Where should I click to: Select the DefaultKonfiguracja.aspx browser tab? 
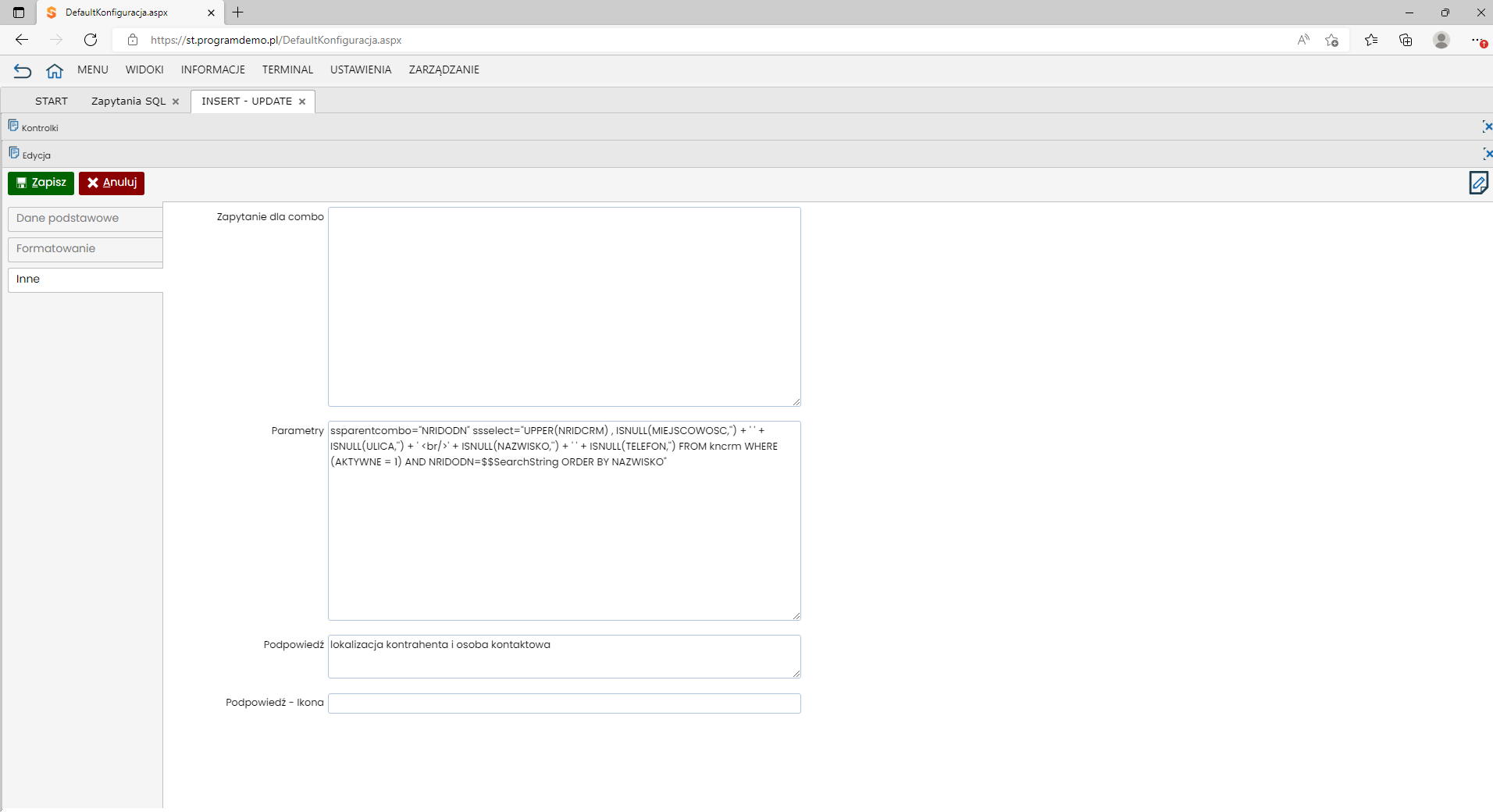130,12
